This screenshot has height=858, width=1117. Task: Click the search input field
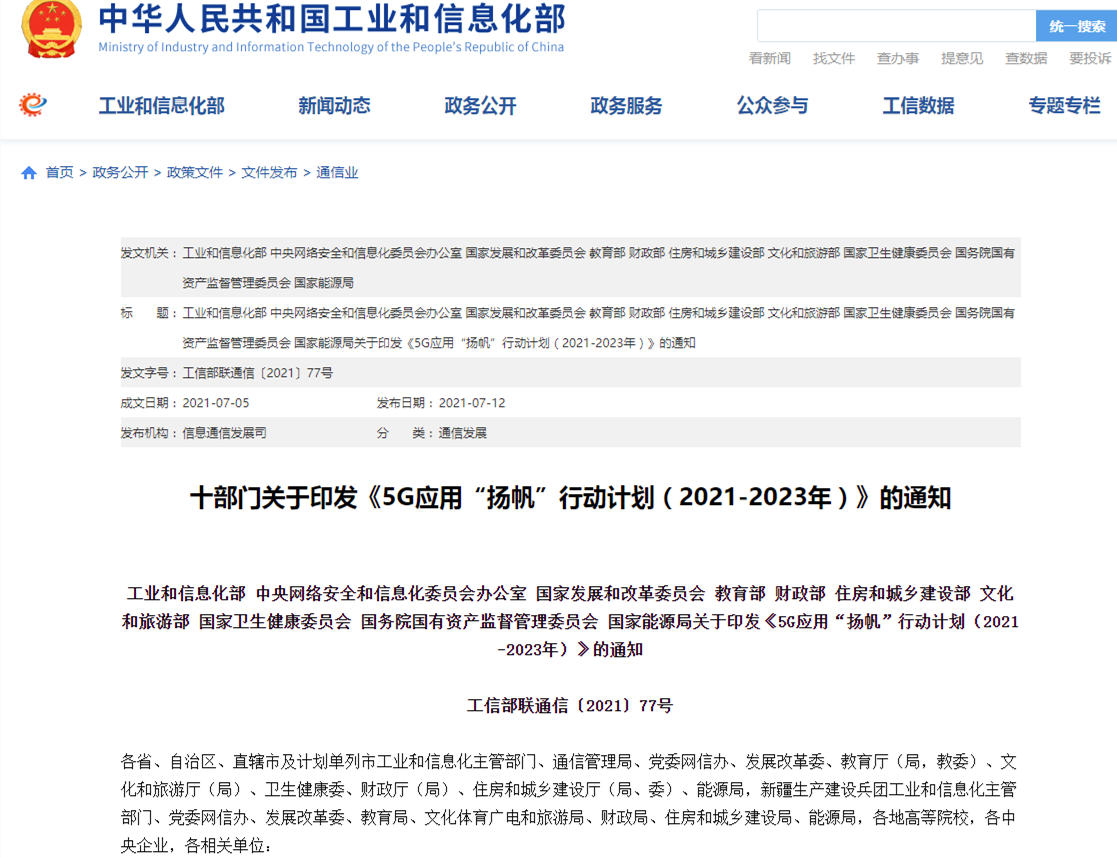[895, 26]
